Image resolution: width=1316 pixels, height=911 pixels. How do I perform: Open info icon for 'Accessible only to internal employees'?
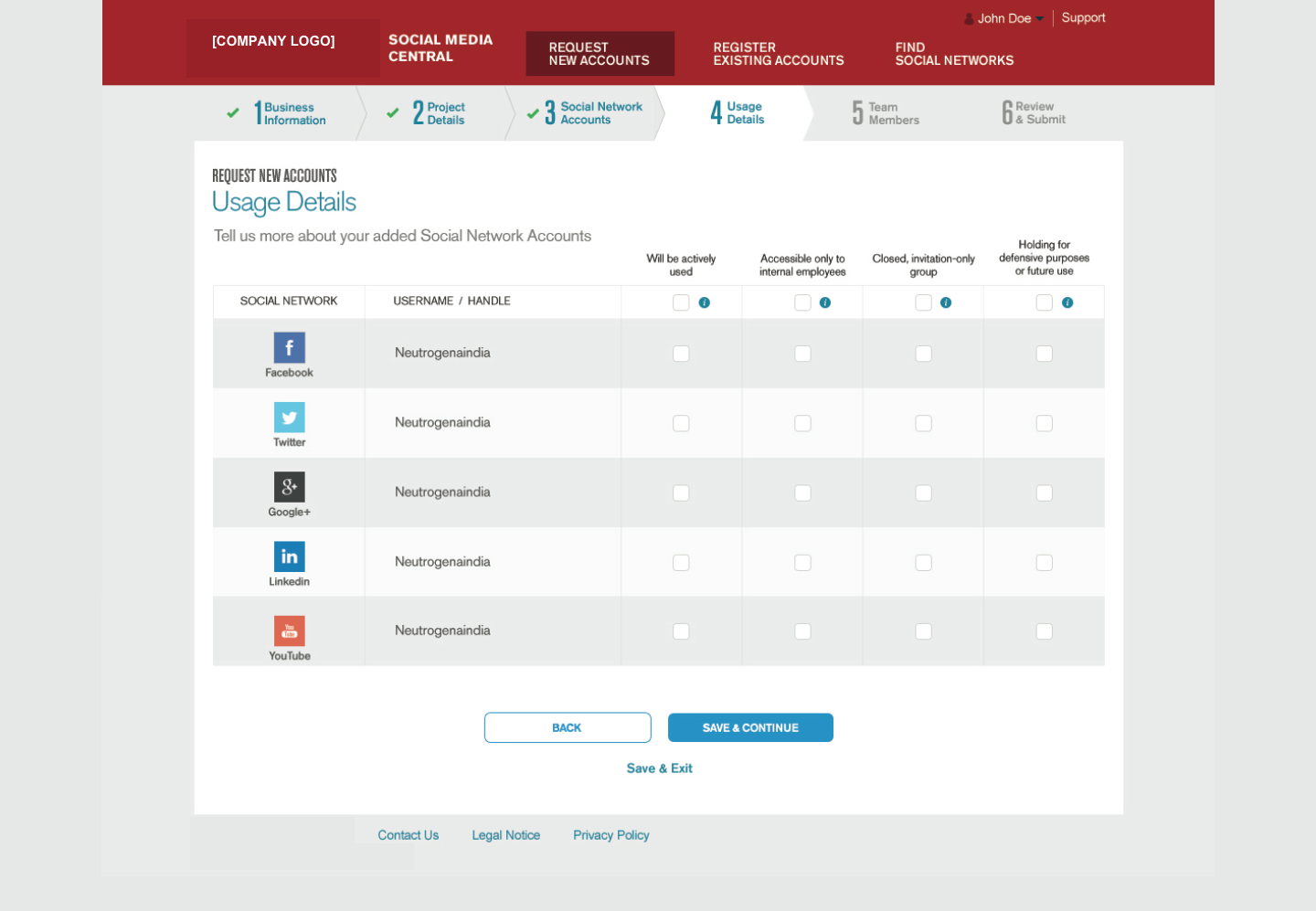click(825, 302)
